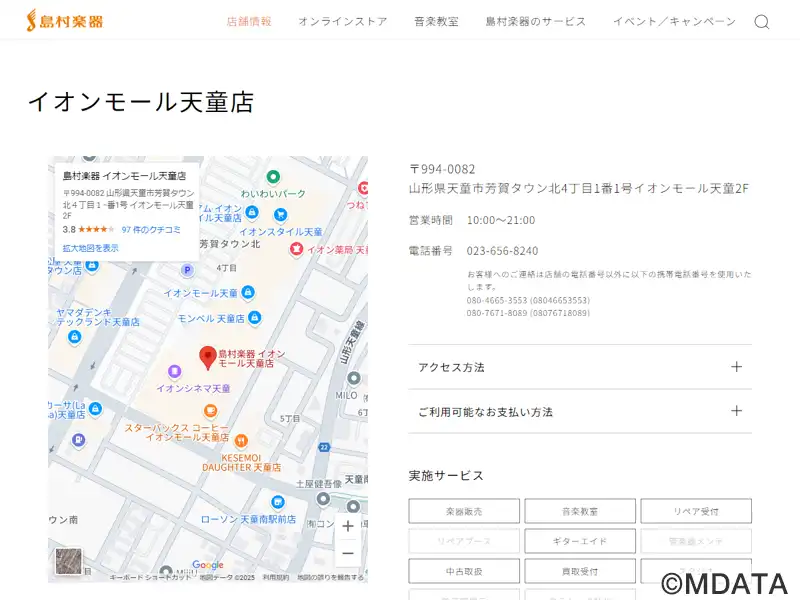The width and height of the screenshot is (800, 600).
Task: Click the gas station pin on map
Action: 78,440
